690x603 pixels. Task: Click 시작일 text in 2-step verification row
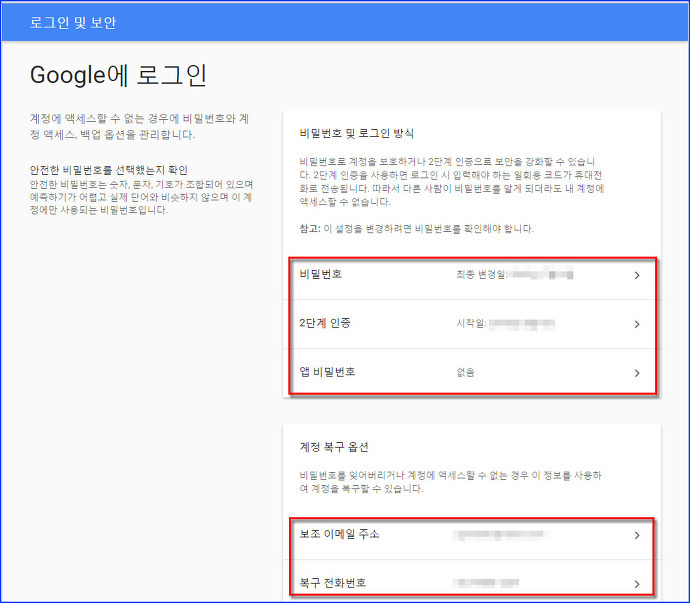point(471,324)
